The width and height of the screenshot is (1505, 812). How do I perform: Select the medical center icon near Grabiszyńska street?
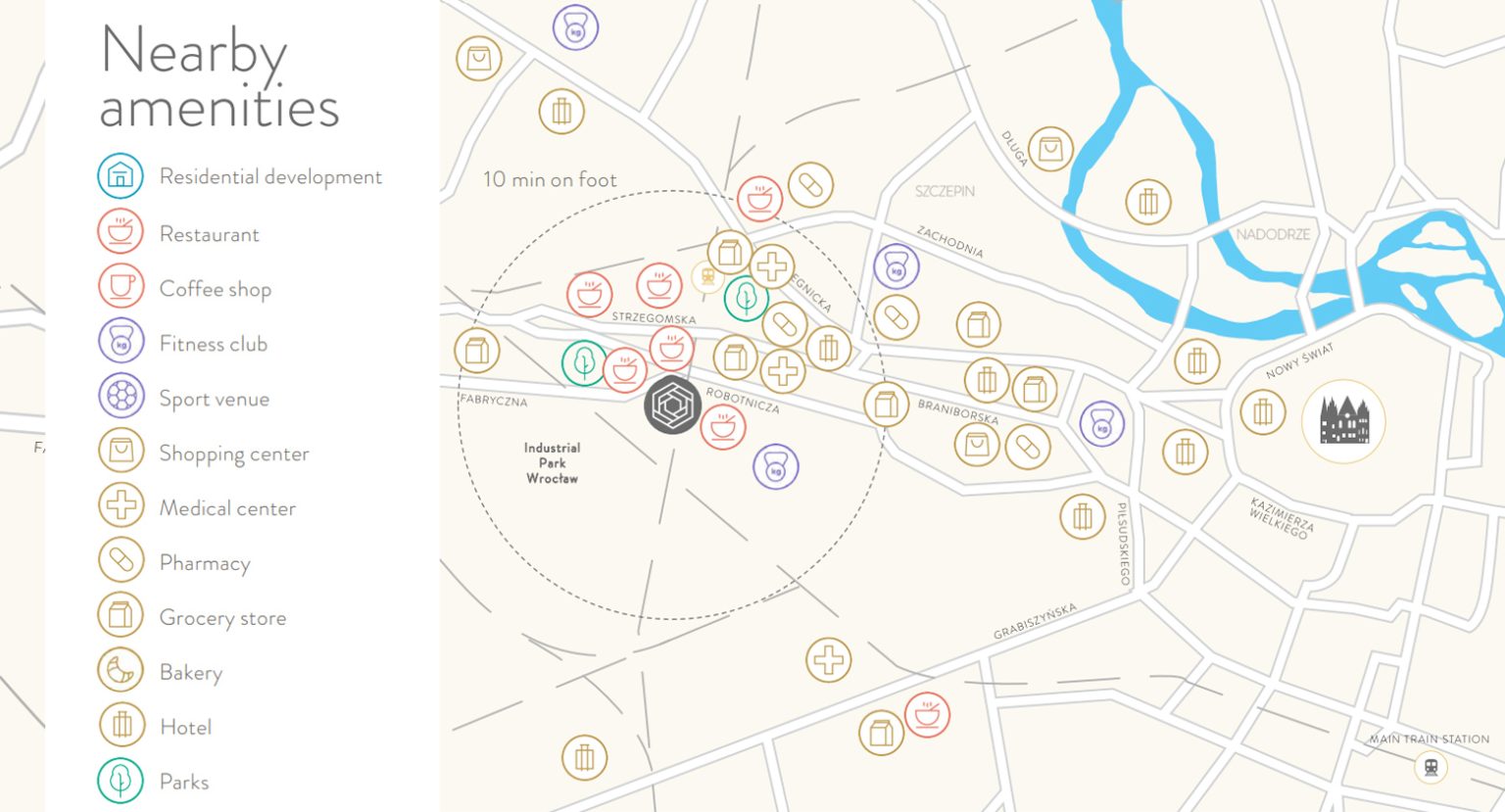point(829,659)
